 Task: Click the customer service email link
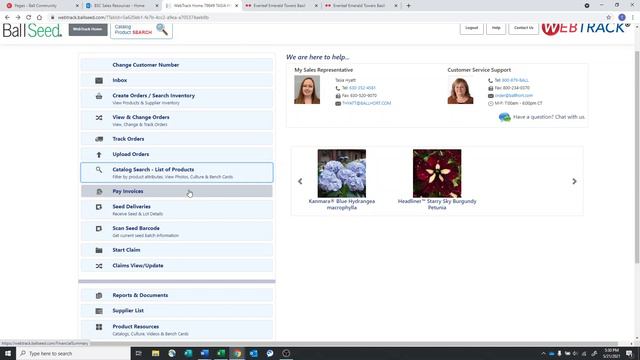[513, 96]
